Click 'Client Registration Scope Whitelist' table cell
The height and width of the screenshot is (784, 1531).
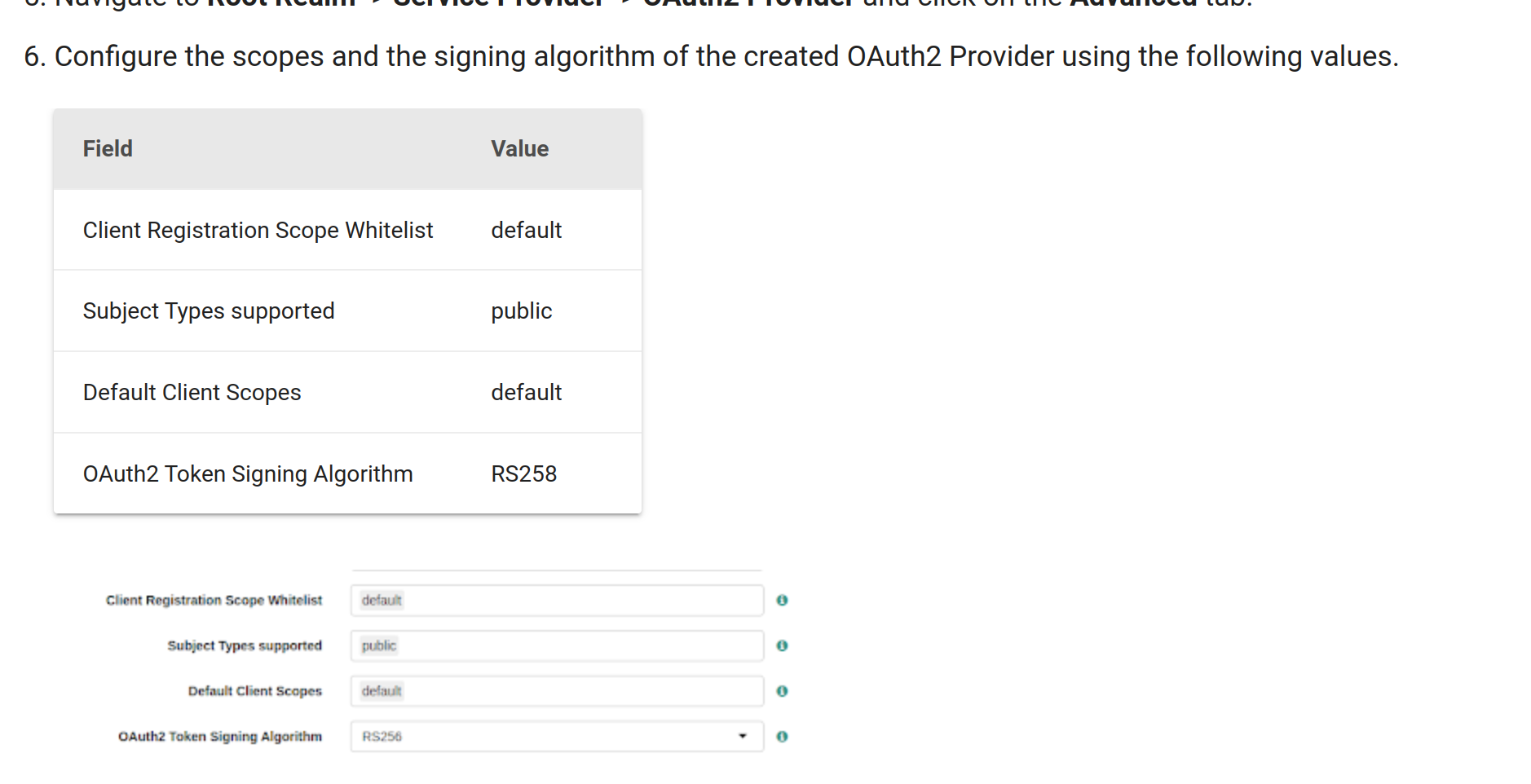258,231
